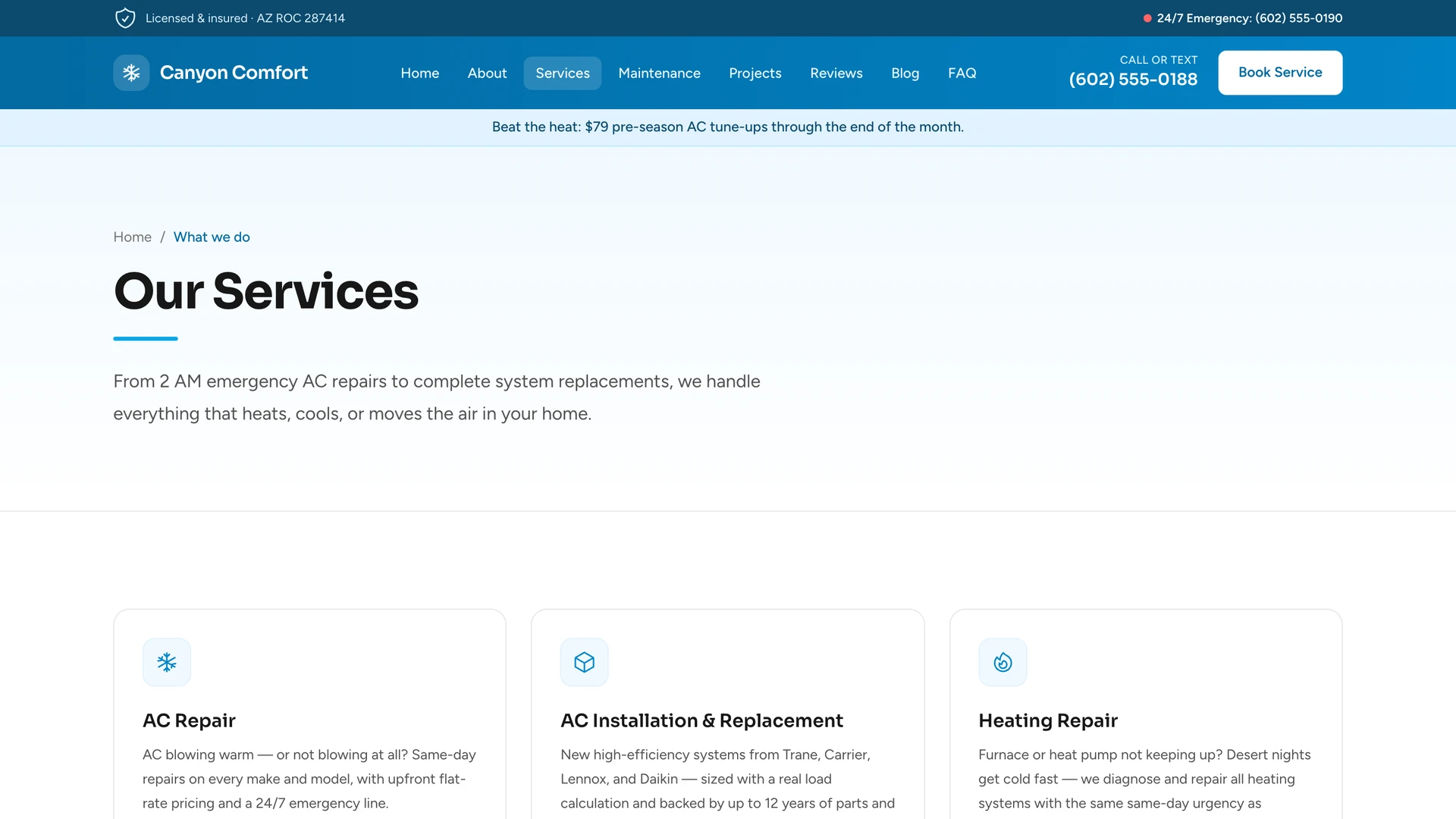Click the Licensed & insured AZ ROC text
1456x819 pixels.
tap(245, 18)
